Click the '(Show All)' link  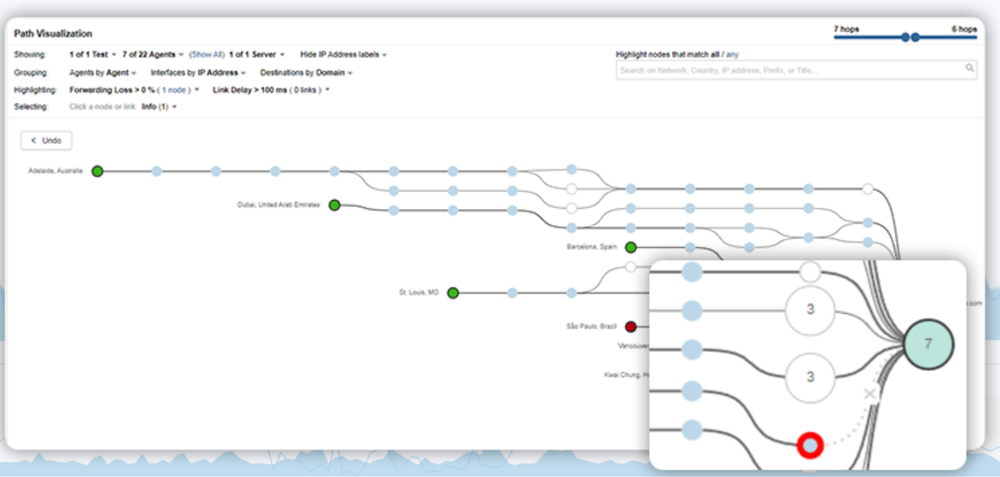coord(207,55)
